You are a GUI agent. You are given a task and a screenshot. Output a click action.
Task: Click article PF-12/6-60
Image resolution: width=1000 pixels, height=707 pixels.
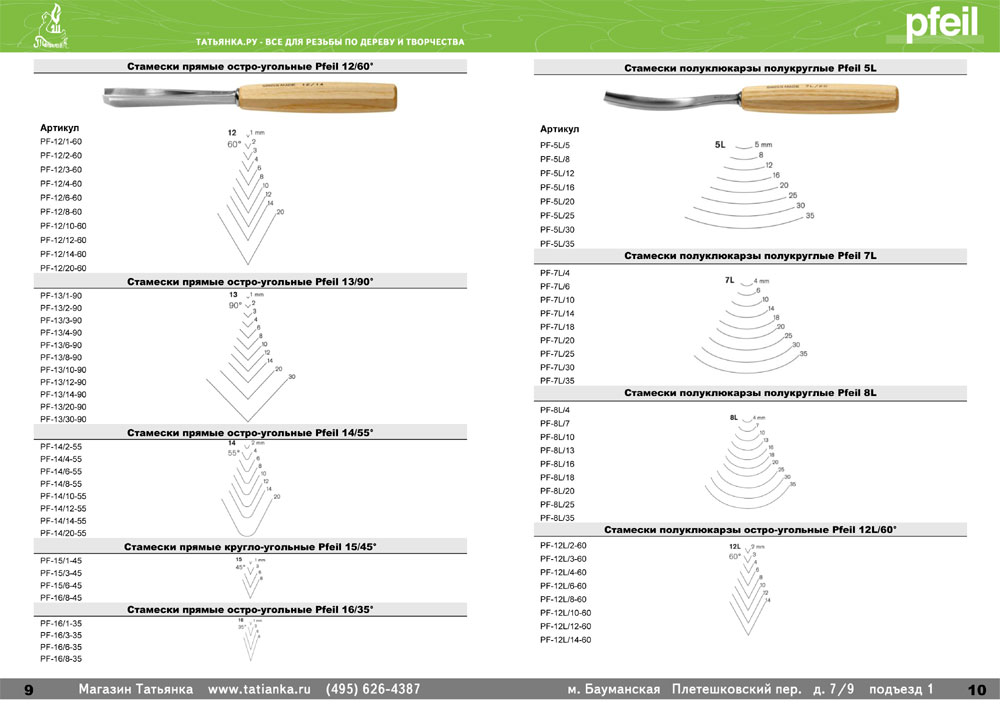coord(61,198)
